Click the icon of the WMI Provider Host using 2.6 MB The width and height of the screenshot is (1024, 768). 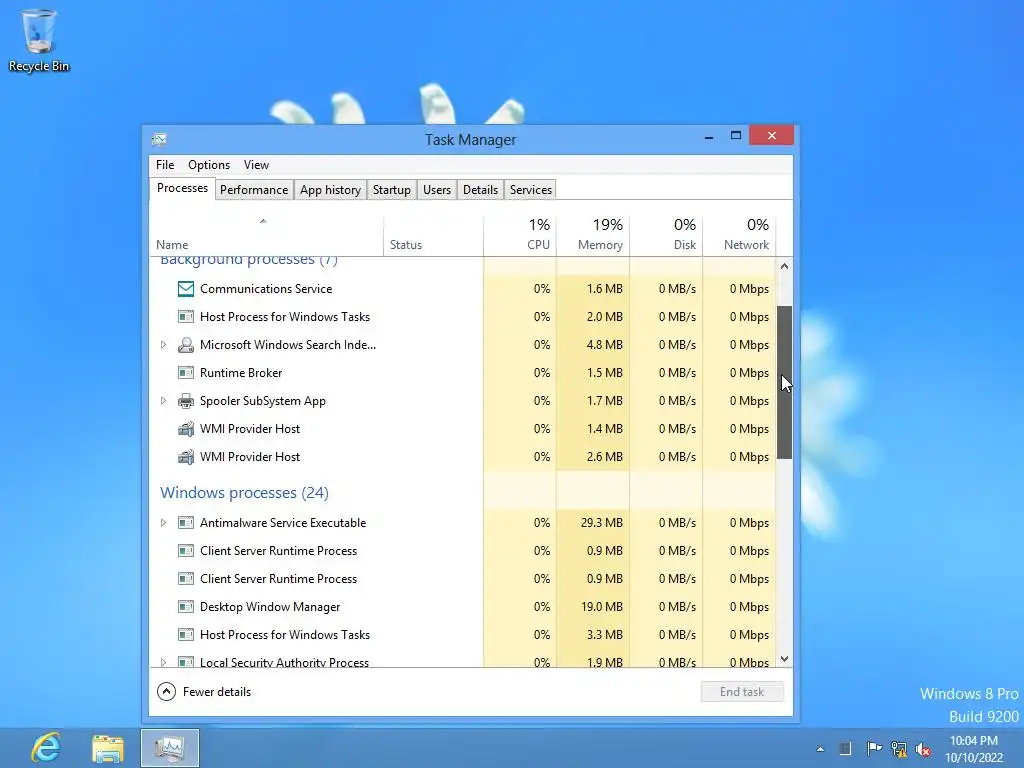(x=186, y=457)
